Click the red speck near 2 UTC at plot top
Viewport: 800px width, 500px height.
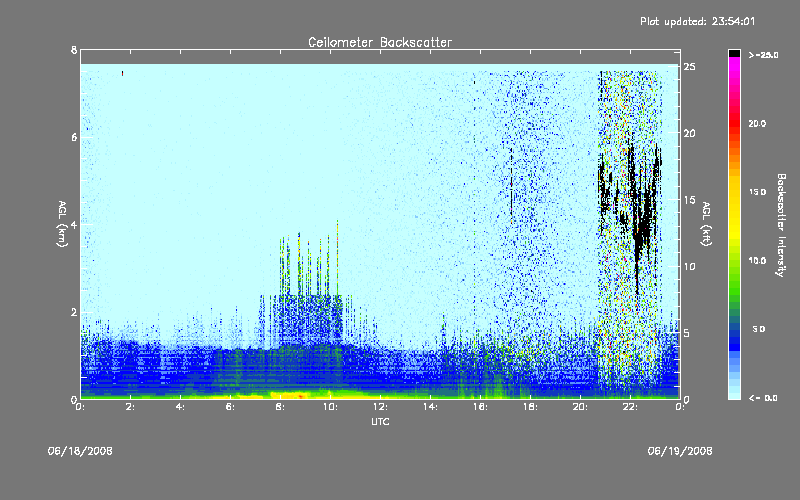pyautogui.click(x=122, y=73)
